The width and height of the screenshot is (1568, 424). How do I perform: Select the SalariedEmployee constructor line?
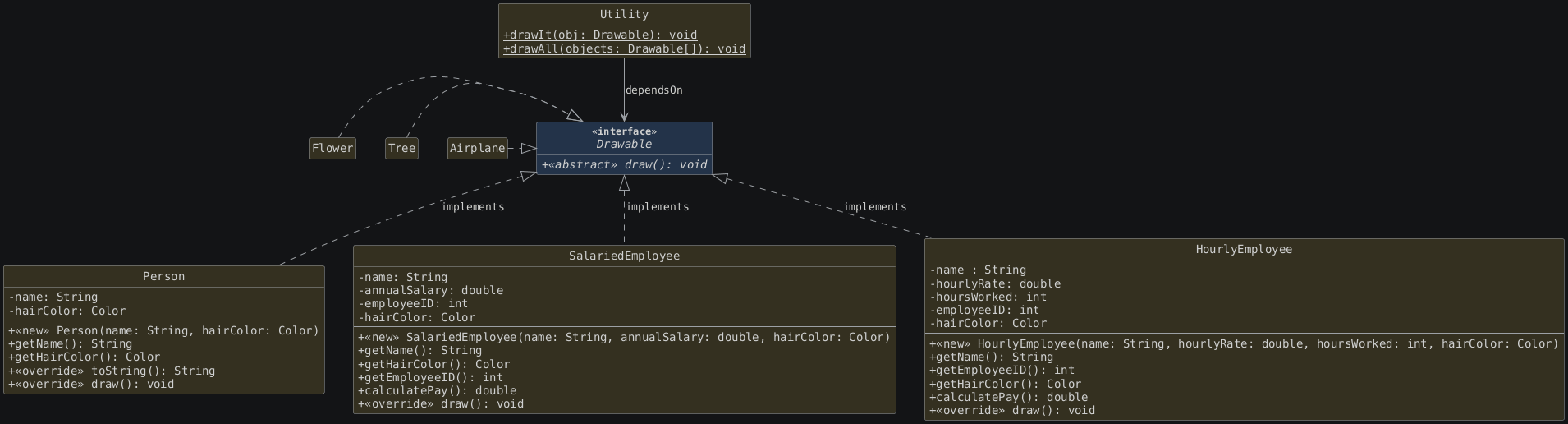click(x=624, y=337)
